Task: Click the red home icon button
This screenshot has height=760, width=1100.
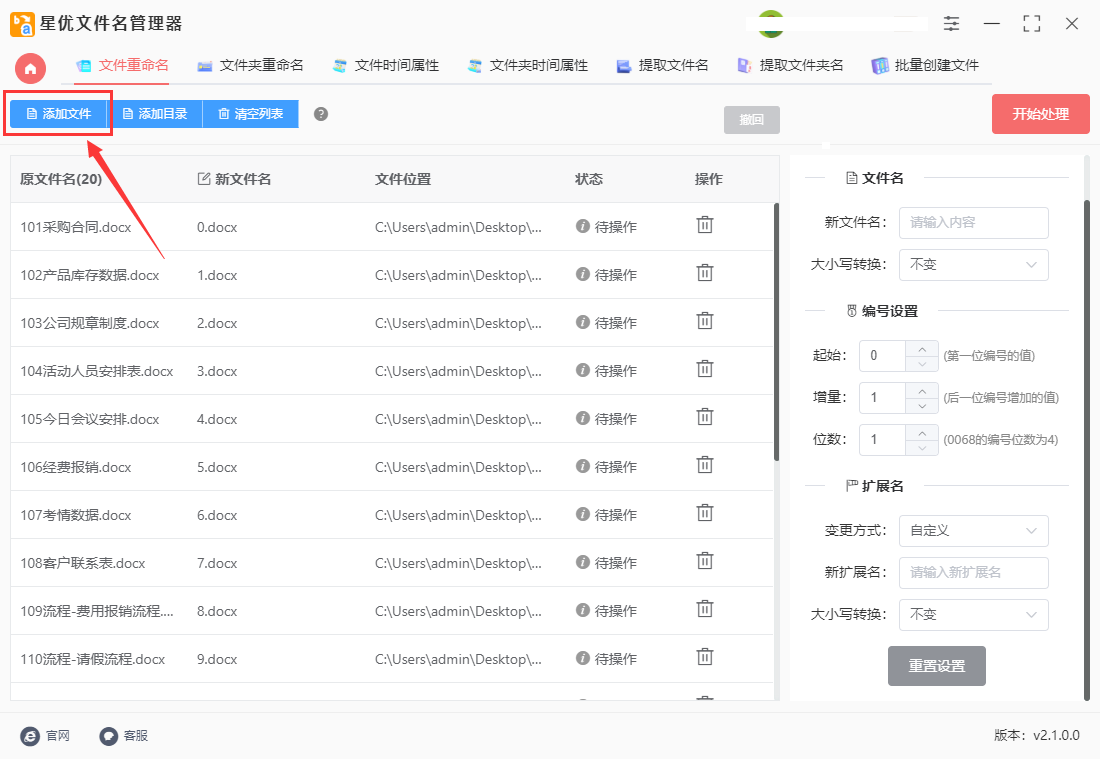Action: click(30, 68)
